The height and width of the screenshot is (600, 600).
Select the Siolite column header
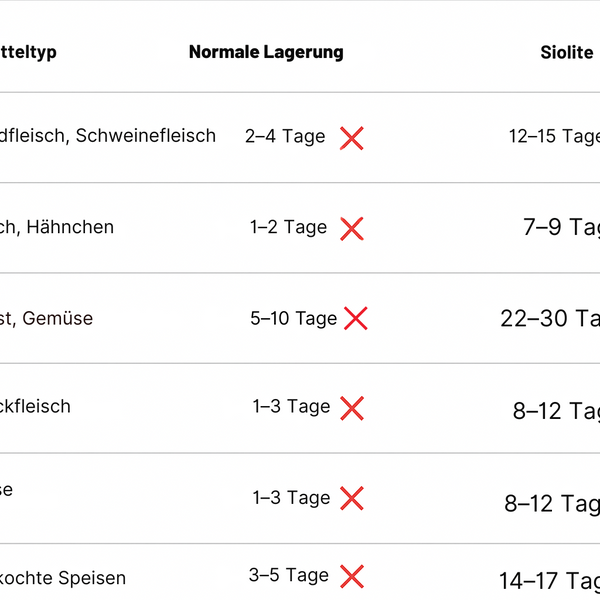tap(567, 52)
